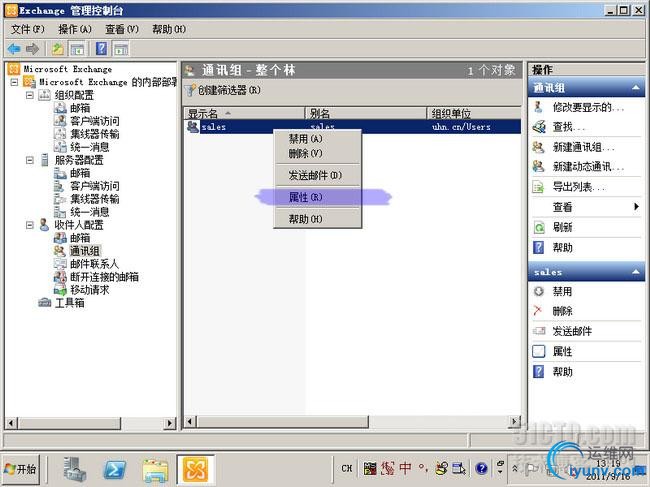Viewport: 650px width, 487px height.
Task: Open the 帮助(H) menu in menu bar
Action: pyautogui.click(x=169, y=29)
